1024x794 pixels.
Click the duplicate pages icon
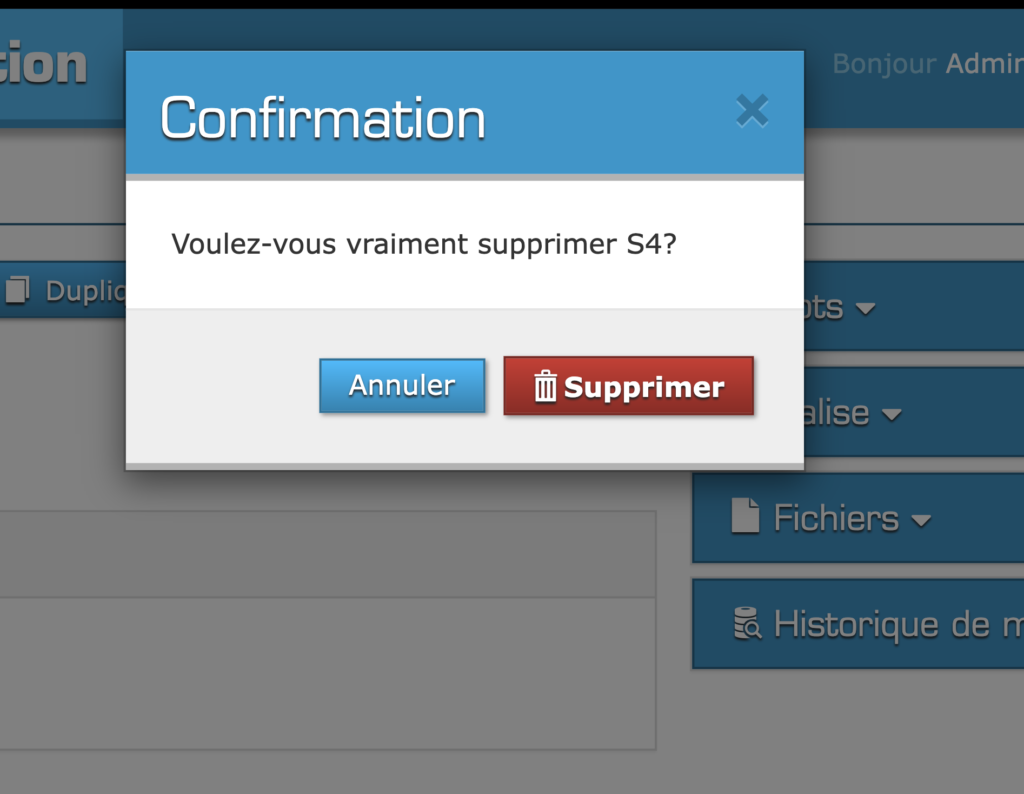pos(18,290)
